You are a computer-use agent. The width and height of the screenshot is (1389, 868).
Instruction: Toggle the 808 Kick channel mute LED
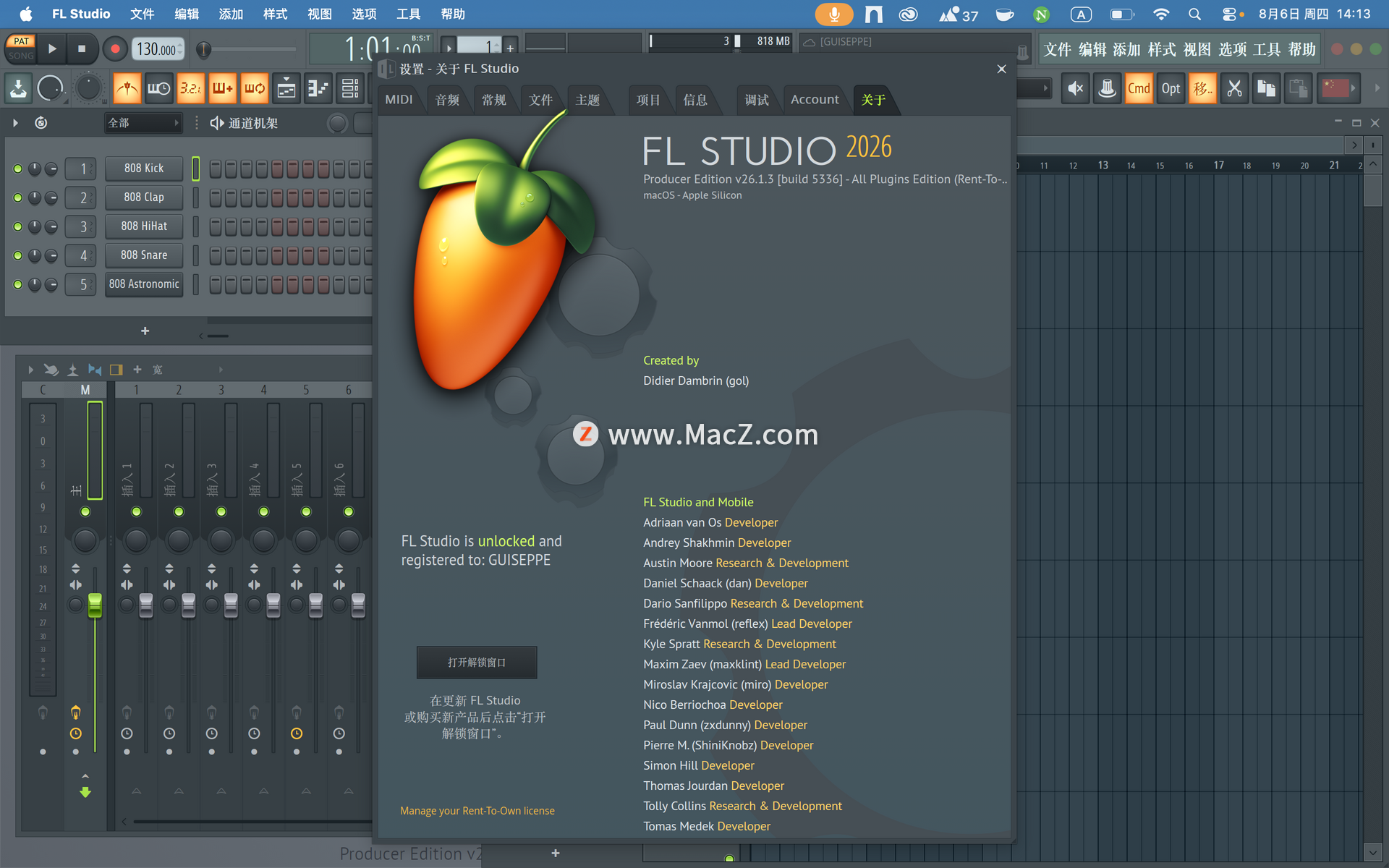coord(18,169)
